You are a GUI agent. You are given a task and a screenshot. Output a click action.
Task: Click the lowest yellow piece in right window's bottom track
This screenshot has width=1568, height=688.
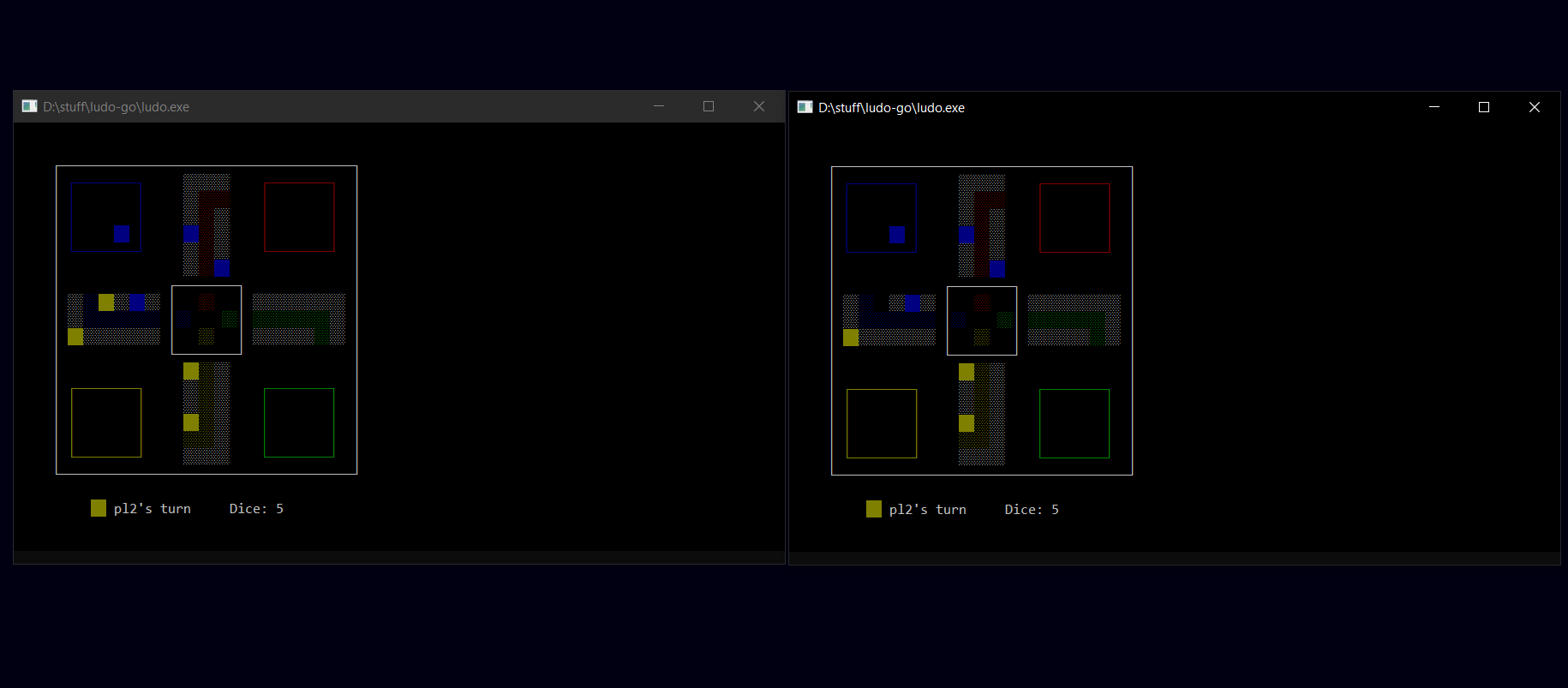click(967, 423)
